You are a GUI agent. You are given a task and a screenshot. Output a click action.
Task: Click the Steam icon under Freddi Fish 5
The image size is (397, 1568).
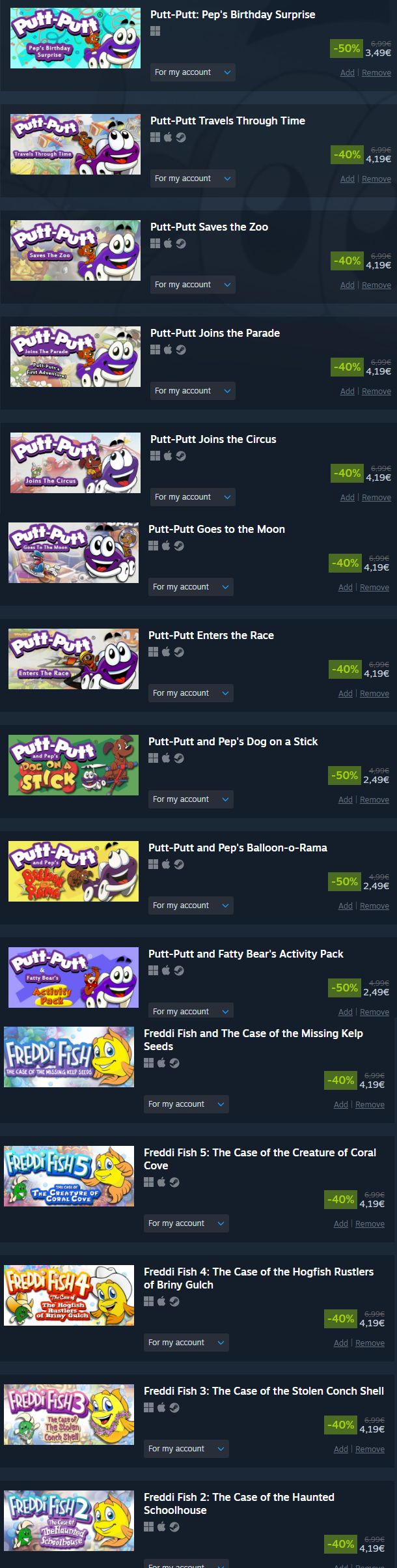pos(174,1182)
